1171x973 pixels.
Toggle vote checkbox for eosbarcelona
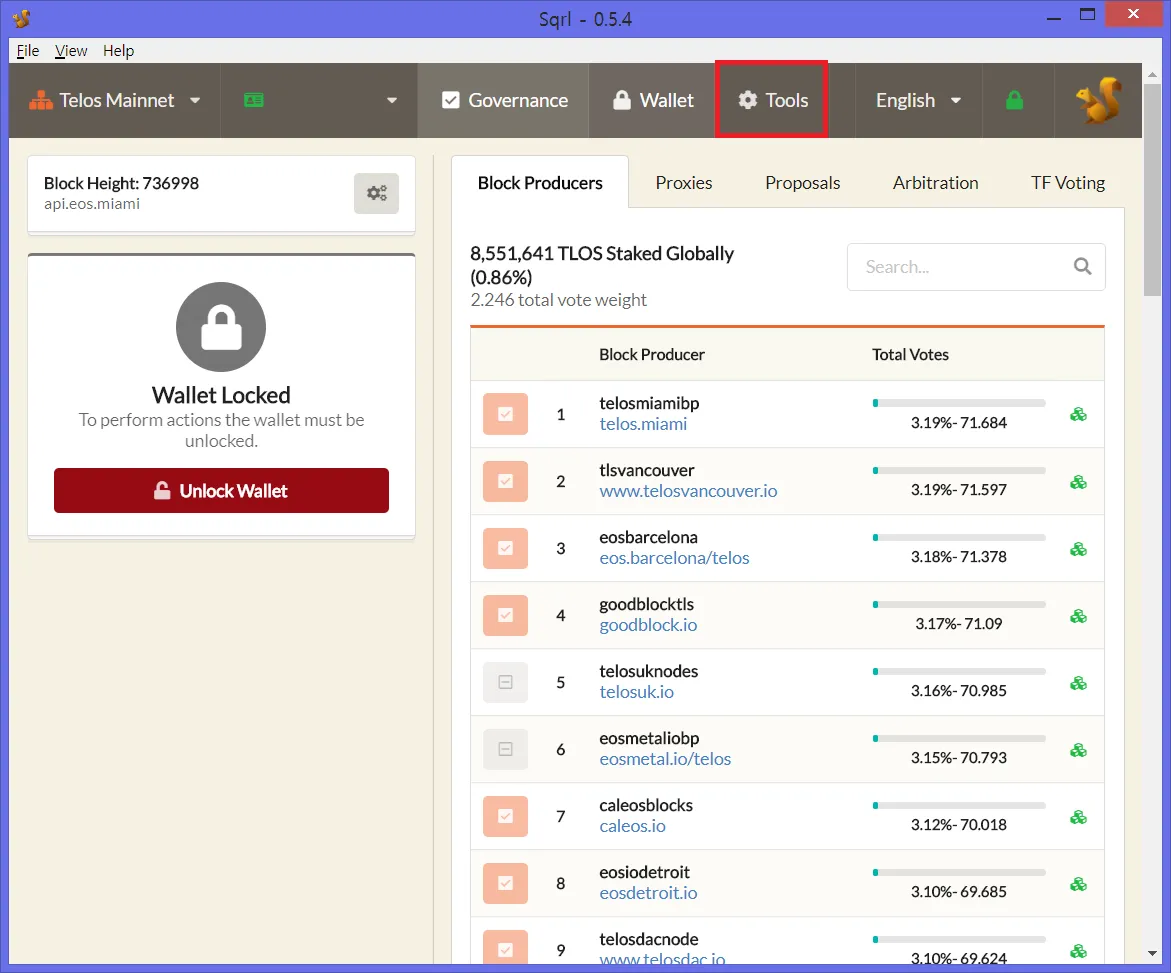click(x=506, y=548)
